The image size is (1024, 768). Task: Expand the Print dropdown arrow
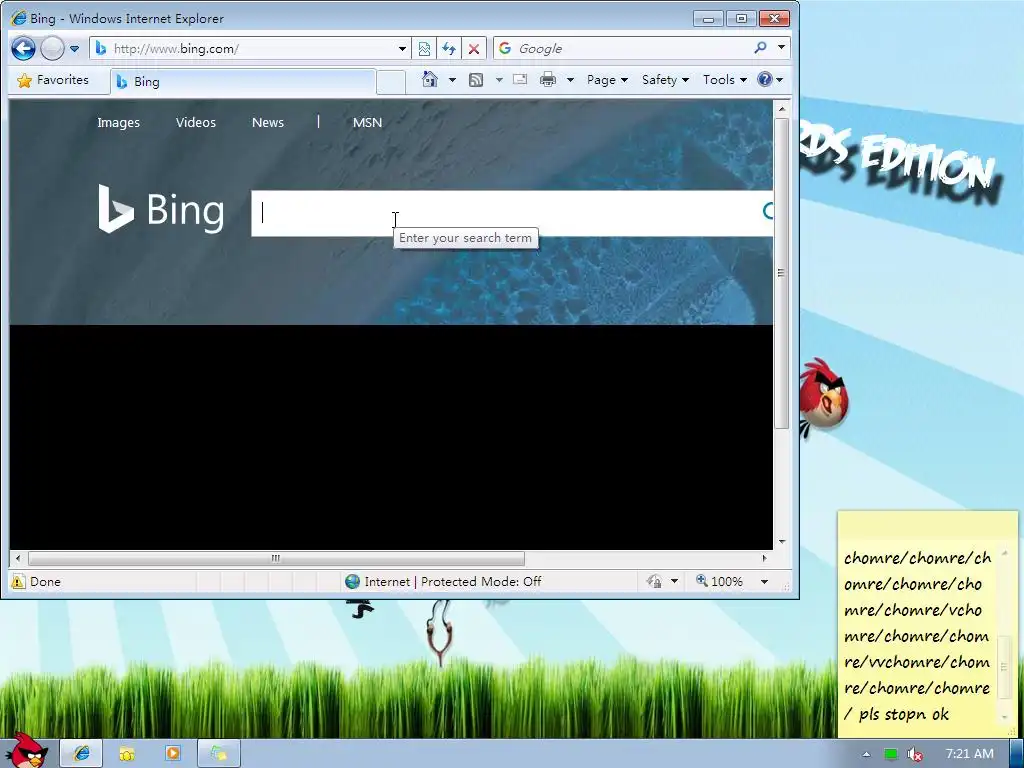coord(570,80)
